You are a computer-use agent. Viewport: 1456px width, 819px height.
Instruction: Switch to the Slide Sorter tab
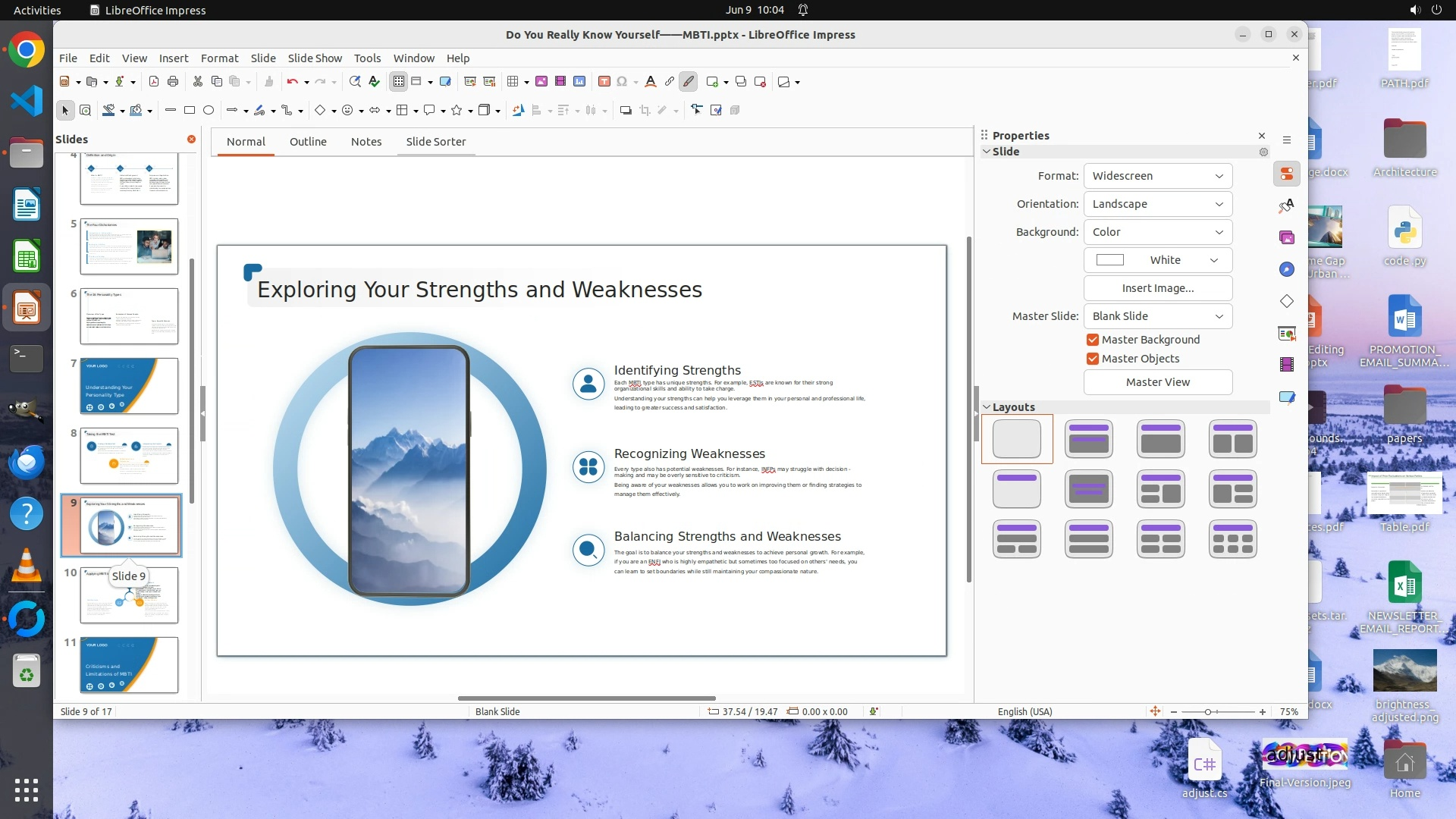point(435,142)
